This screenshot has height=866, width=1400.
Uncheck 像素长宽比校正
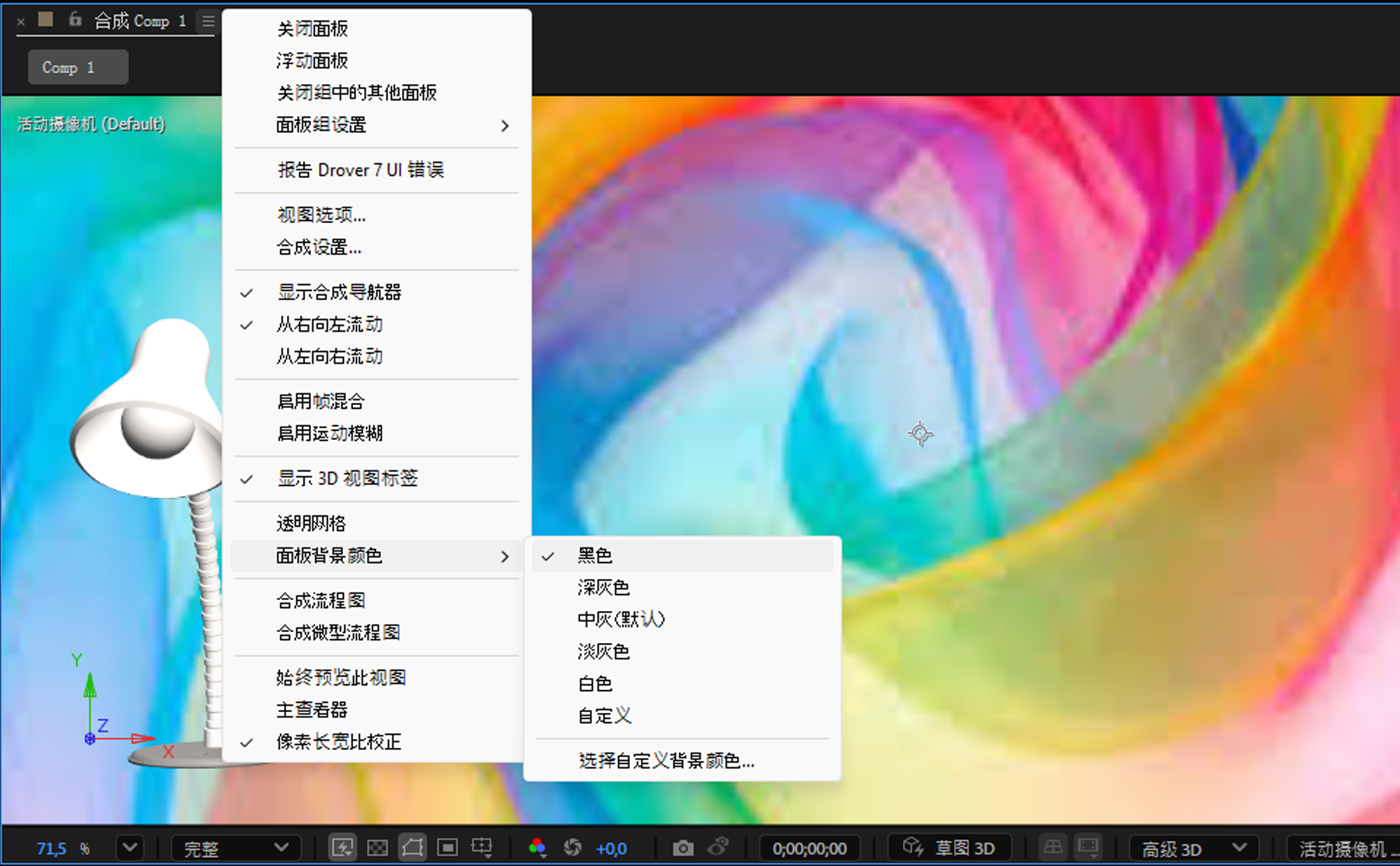point(338,742)
